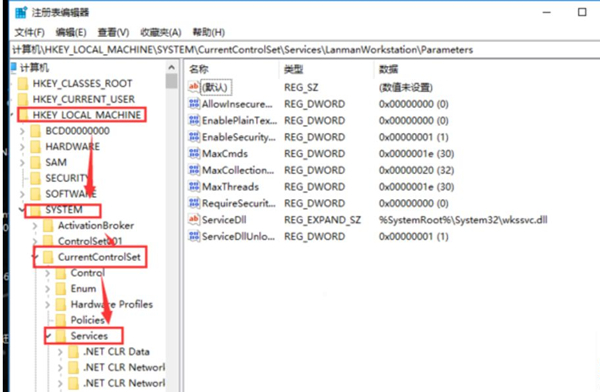Click the HKEY_CLASSES_ROOT folder icon
The width and height of the screenshot is (600, 392).
pos(23,83)
